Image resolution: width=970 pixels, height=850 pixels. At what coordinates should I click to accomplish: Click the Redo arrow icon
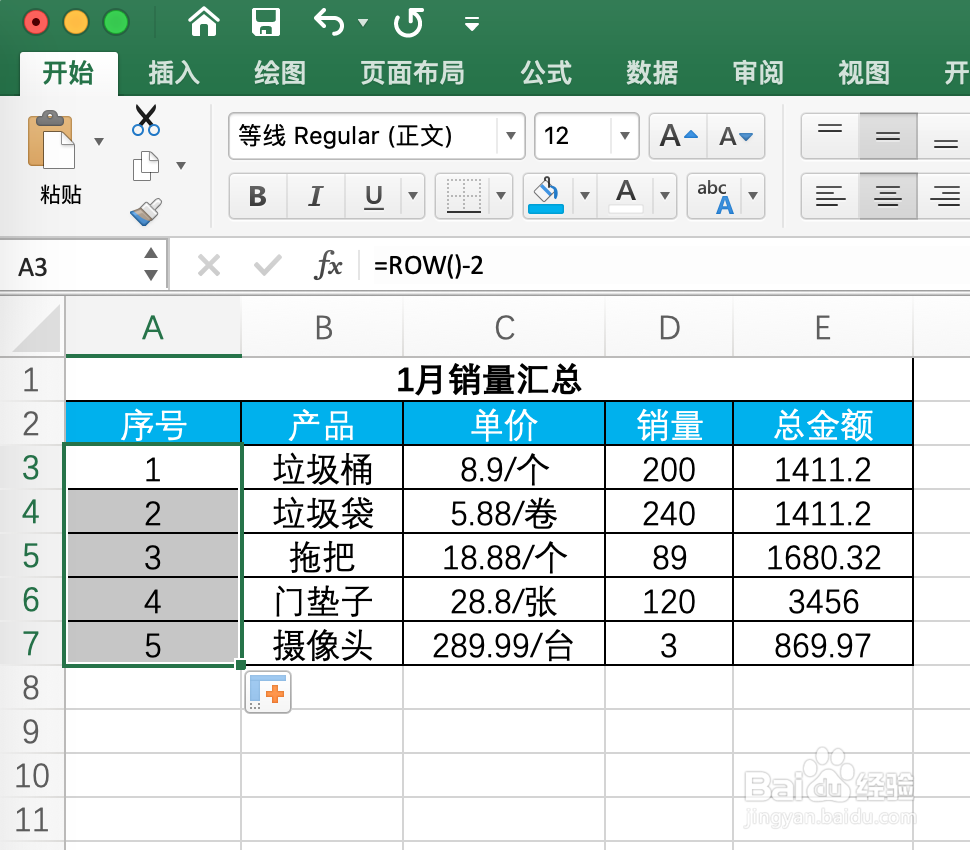coord(408,22)
